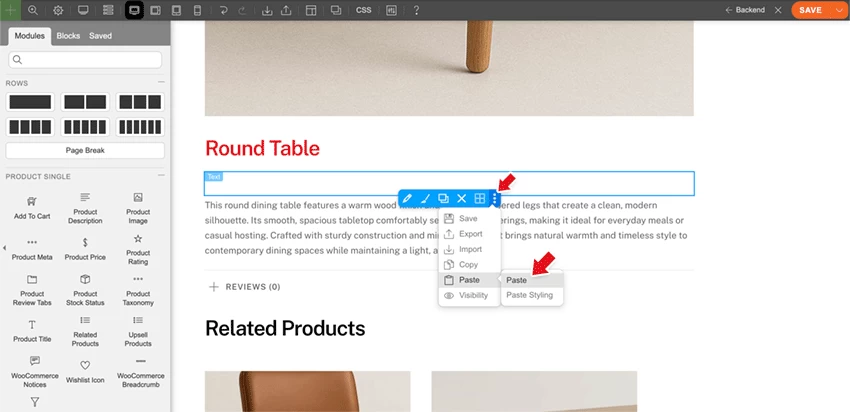Open styling brush icon on module toolbar
The width and height of the screenshot is (850, 412).
426,198
